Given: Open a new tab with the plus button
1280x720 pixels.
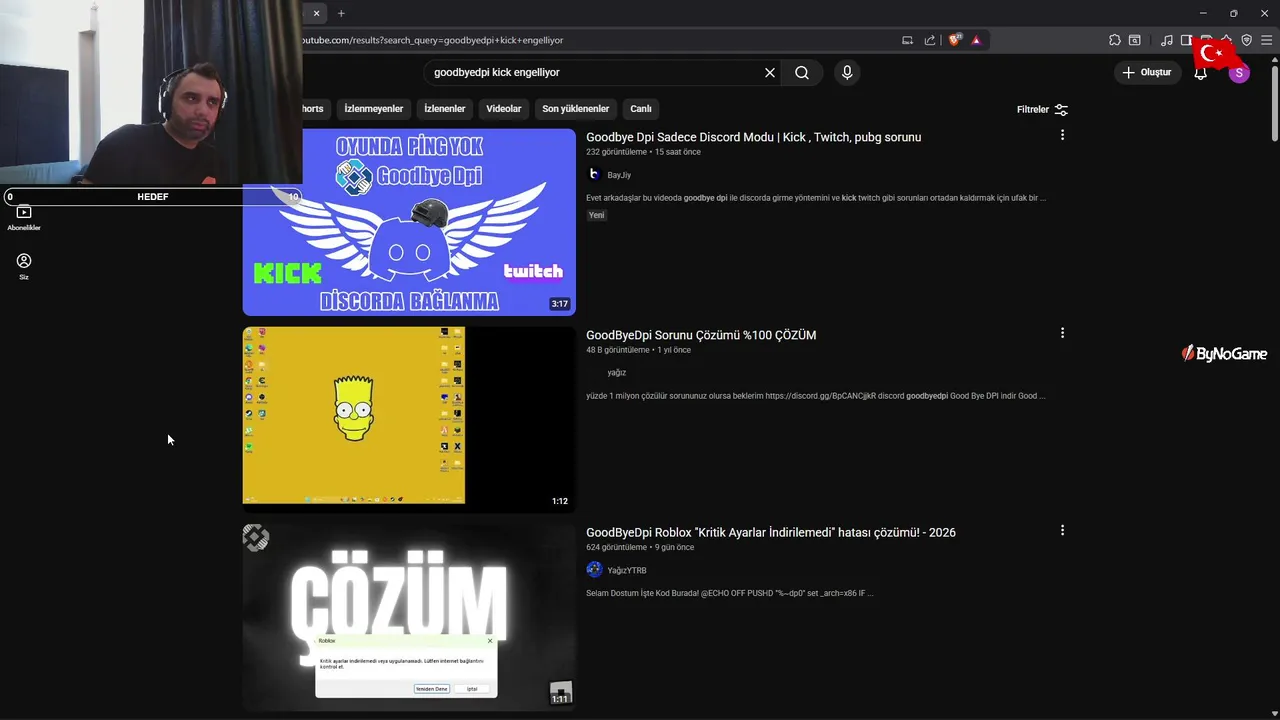Looking at the screenshot, I should [x=341, y=13].
